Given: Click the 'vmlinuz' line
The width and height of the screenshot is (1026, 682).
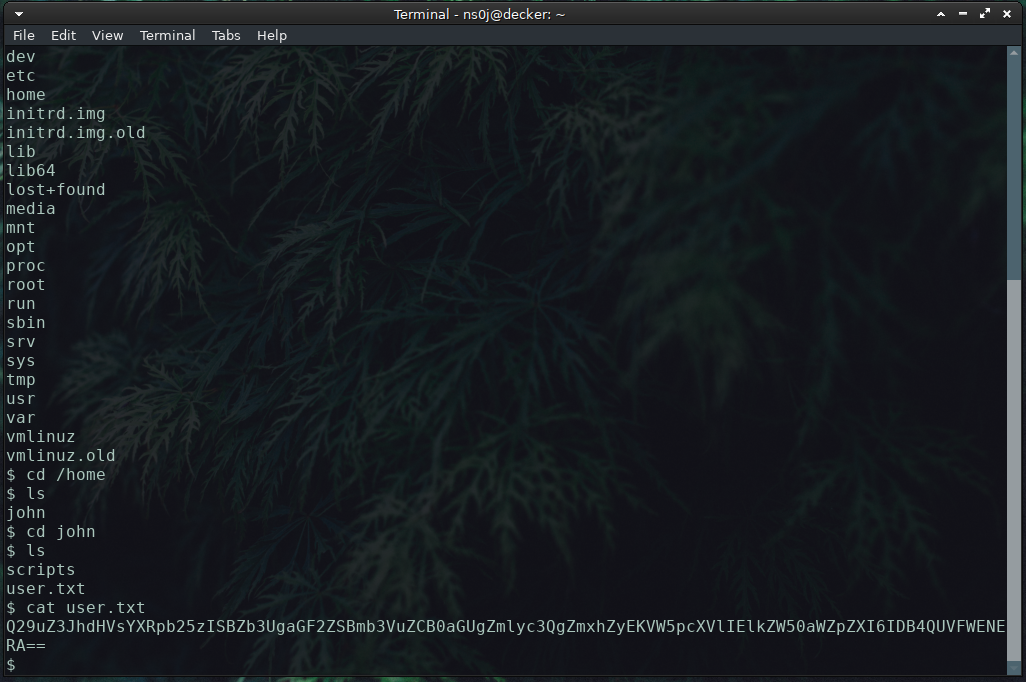Looking at the screenshot, I should [41, 437].
